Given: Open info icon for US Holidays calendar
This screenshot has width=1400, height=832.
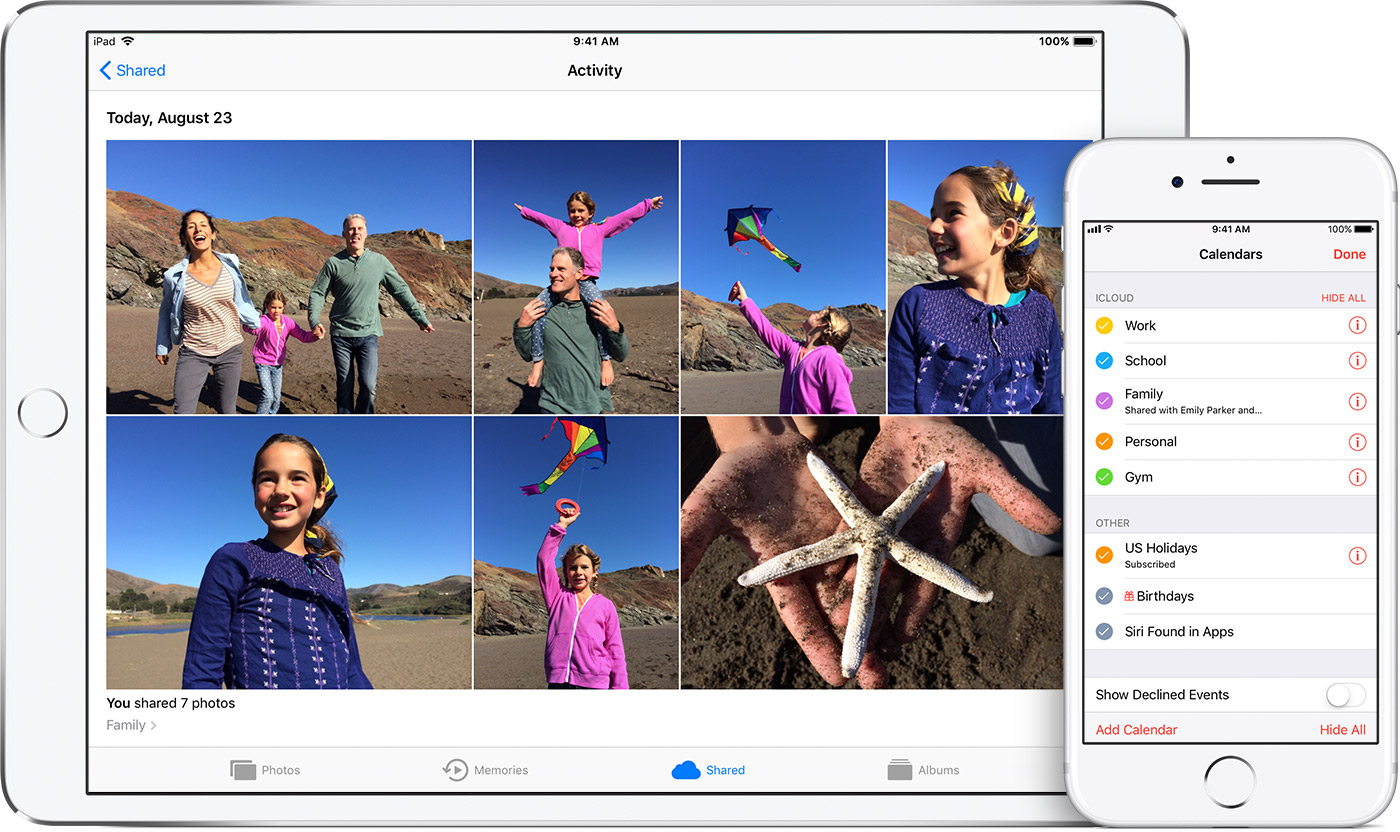Looking at the screenshot, I should 1357,555.
